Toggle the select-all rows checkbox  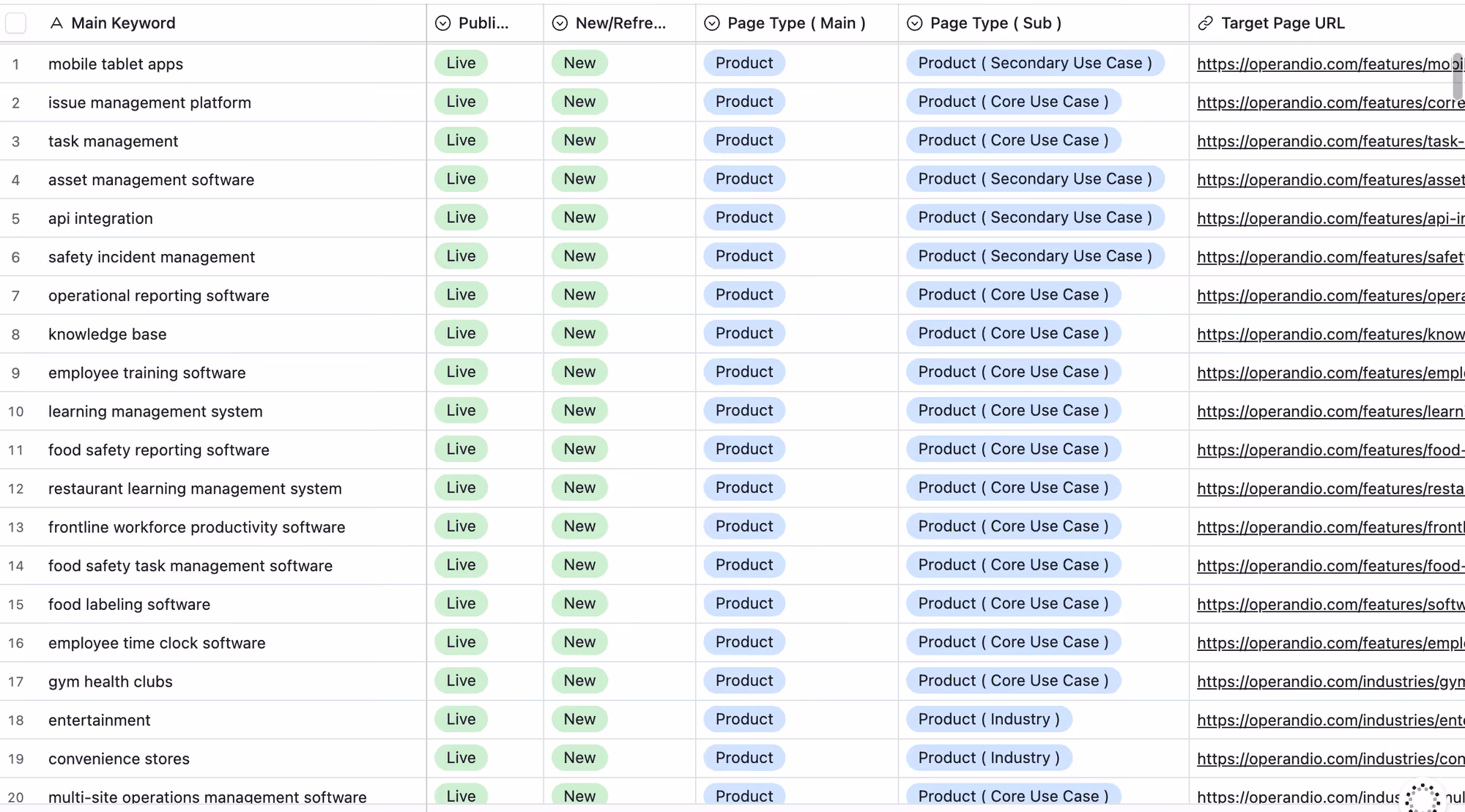click(15, 23)
